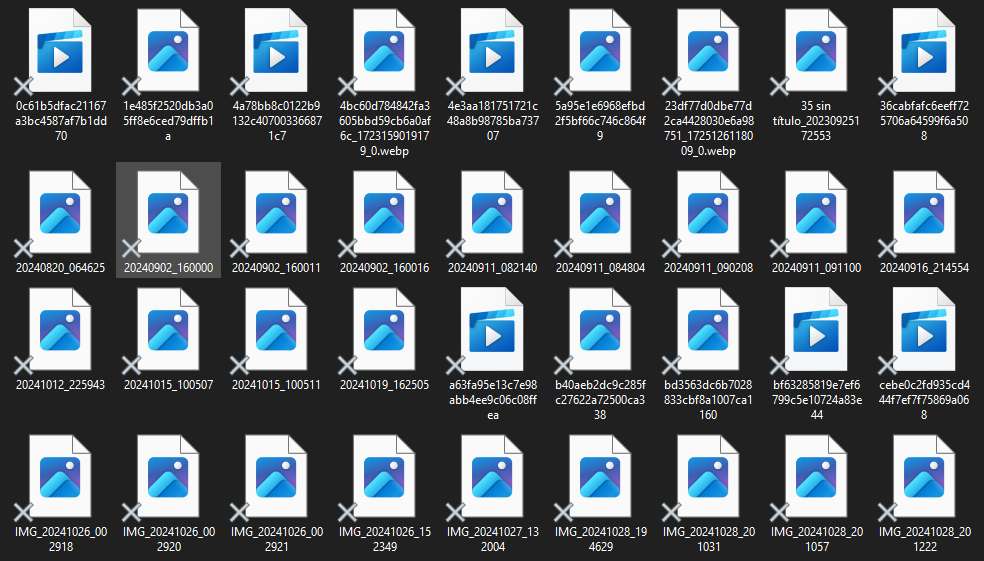Click video icon a63fa95e13c7e98abb4ee9c06c08ffea
984x561 pixels.
coord(492,329)
